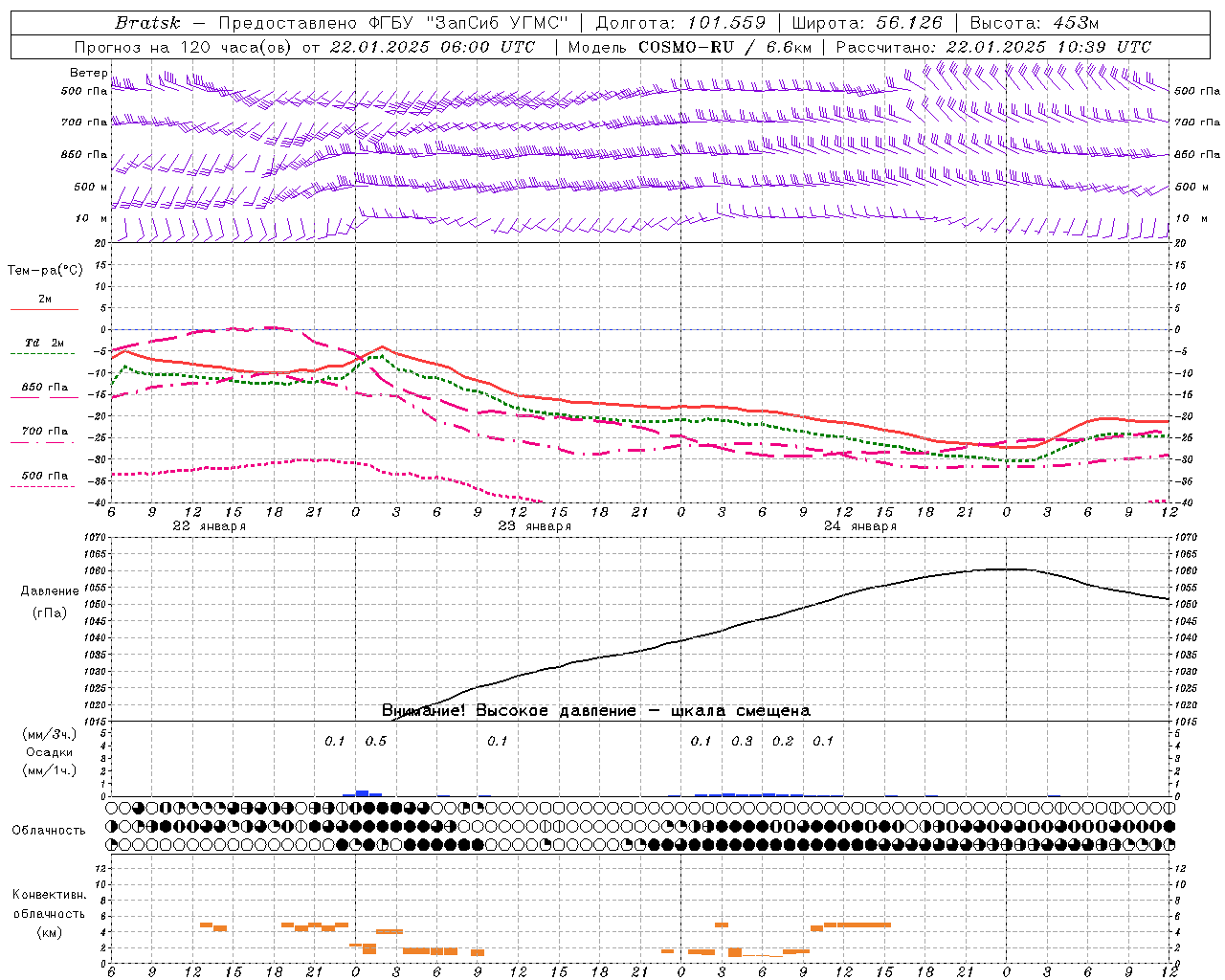Select the (гПа) unit label under Давление

[49, 612]
